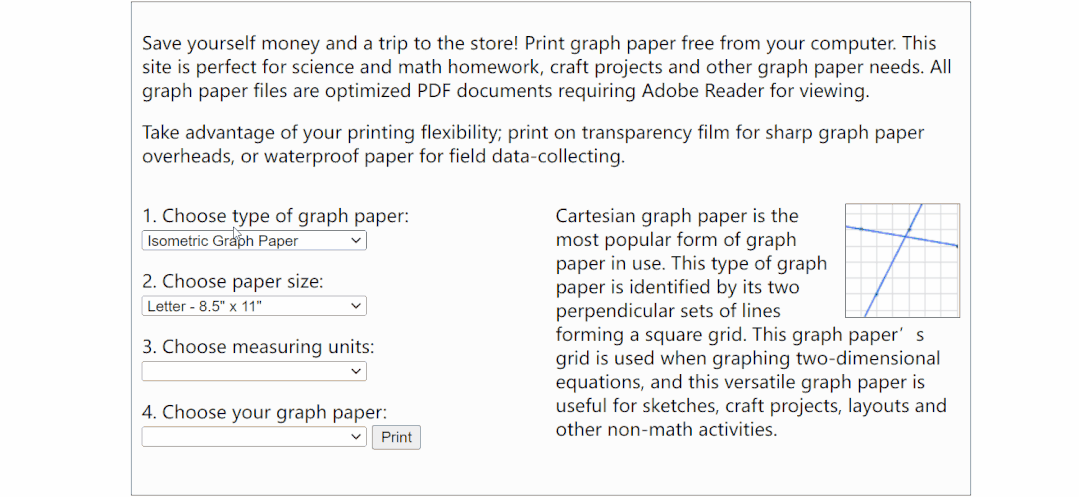Screen dimensions: 1079x497
Task: Click the Cartesian graph paper thumbnail image
Action: tap(902, 260)
